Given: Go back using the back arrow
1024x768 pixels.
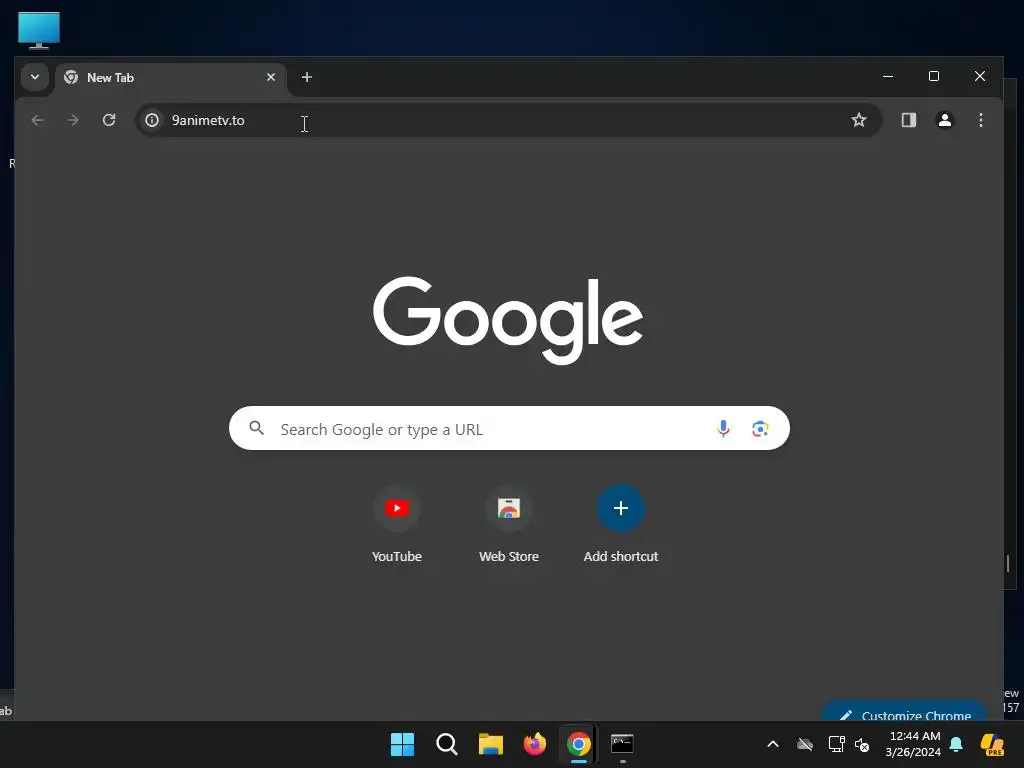Looking at the screenshot, I should click(37, 120).
